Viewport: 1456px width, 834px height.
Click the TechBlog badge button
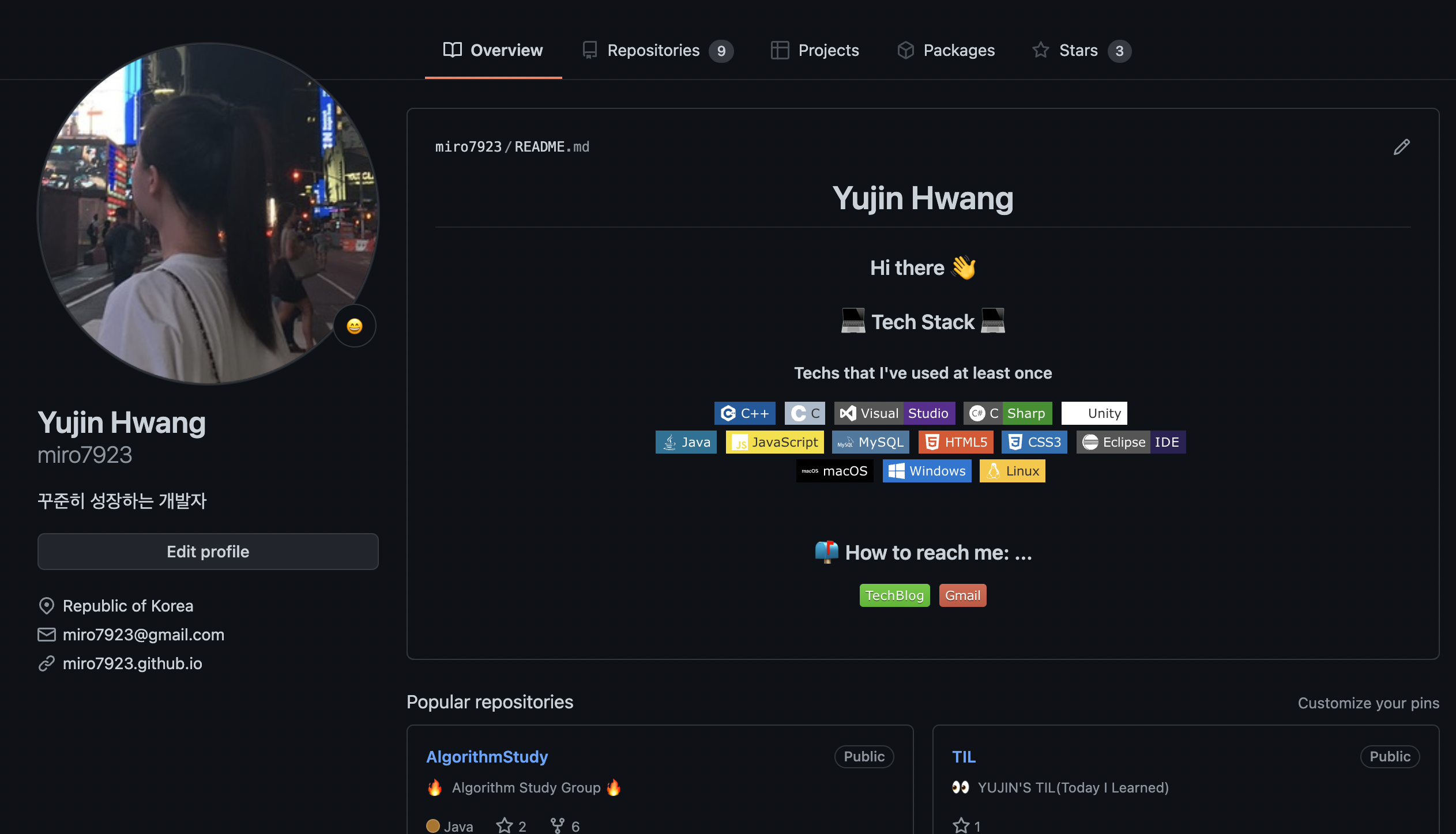tap(894, 595)
